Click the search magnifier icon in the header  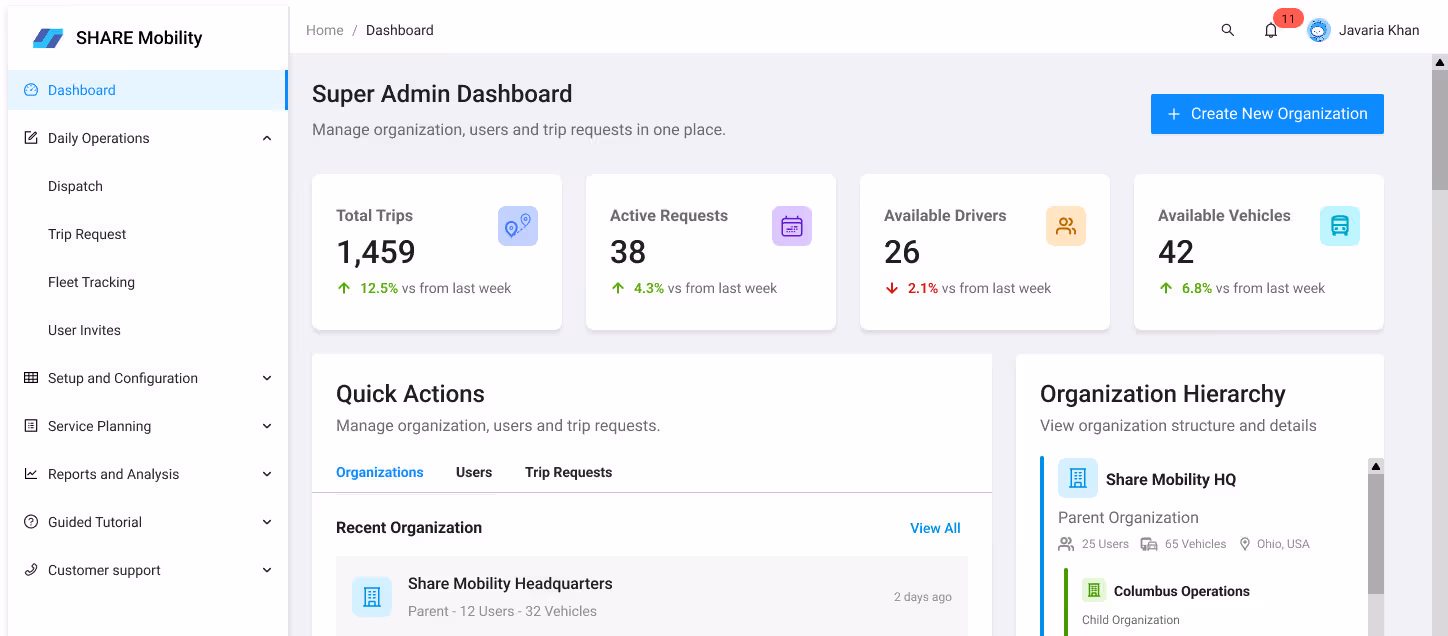click(1227, 30)
